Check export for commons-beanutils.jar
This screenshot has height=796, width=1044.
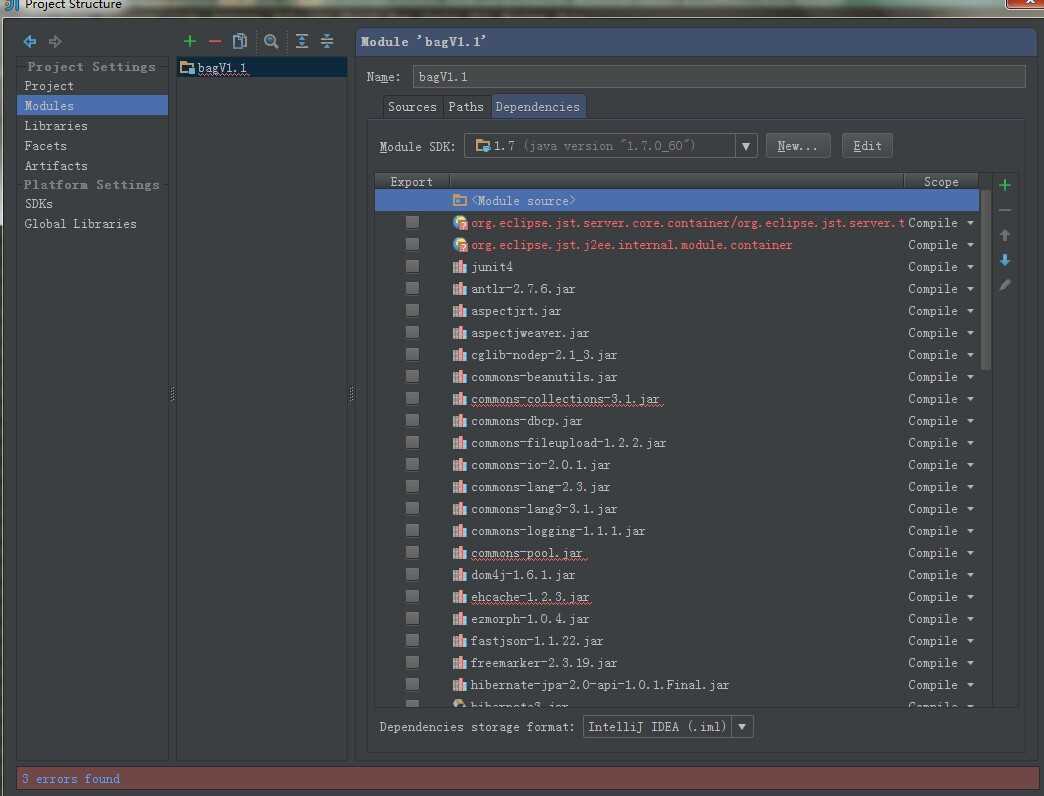coord(412,376)
